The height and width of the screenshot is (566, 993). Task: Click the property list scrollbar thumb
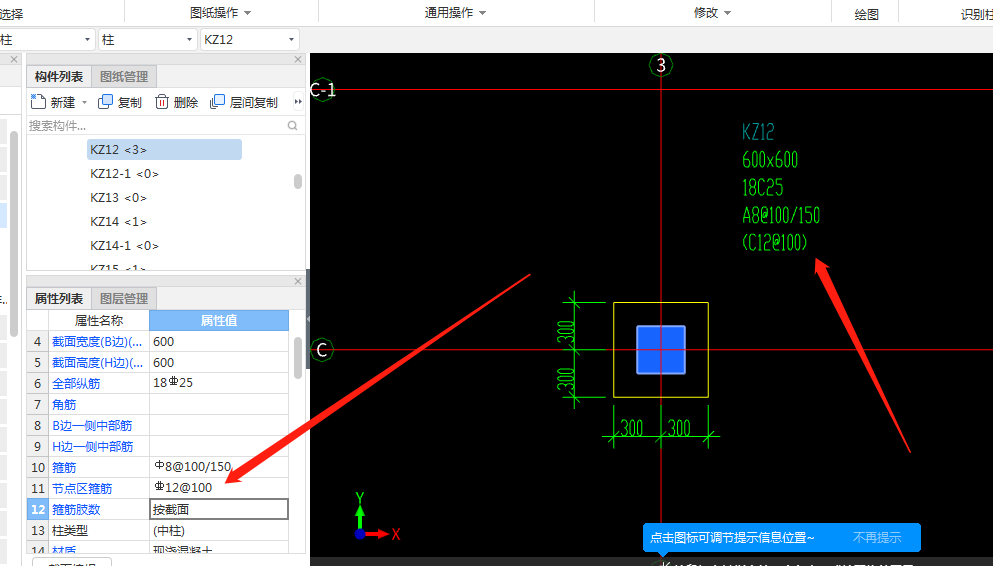298,358
